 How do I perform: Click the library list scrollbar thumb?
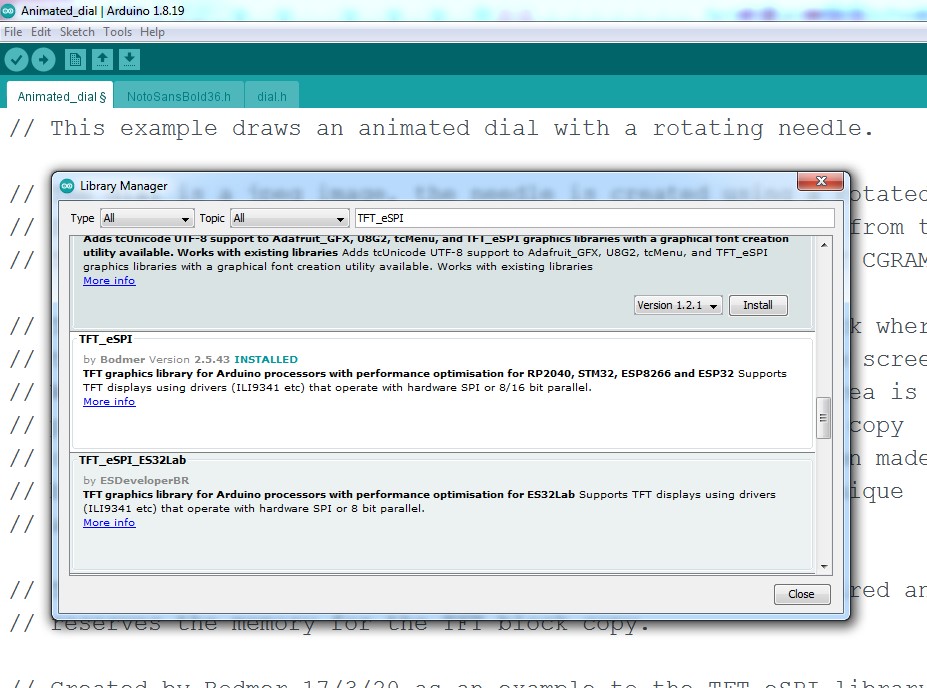click(823, 418)
